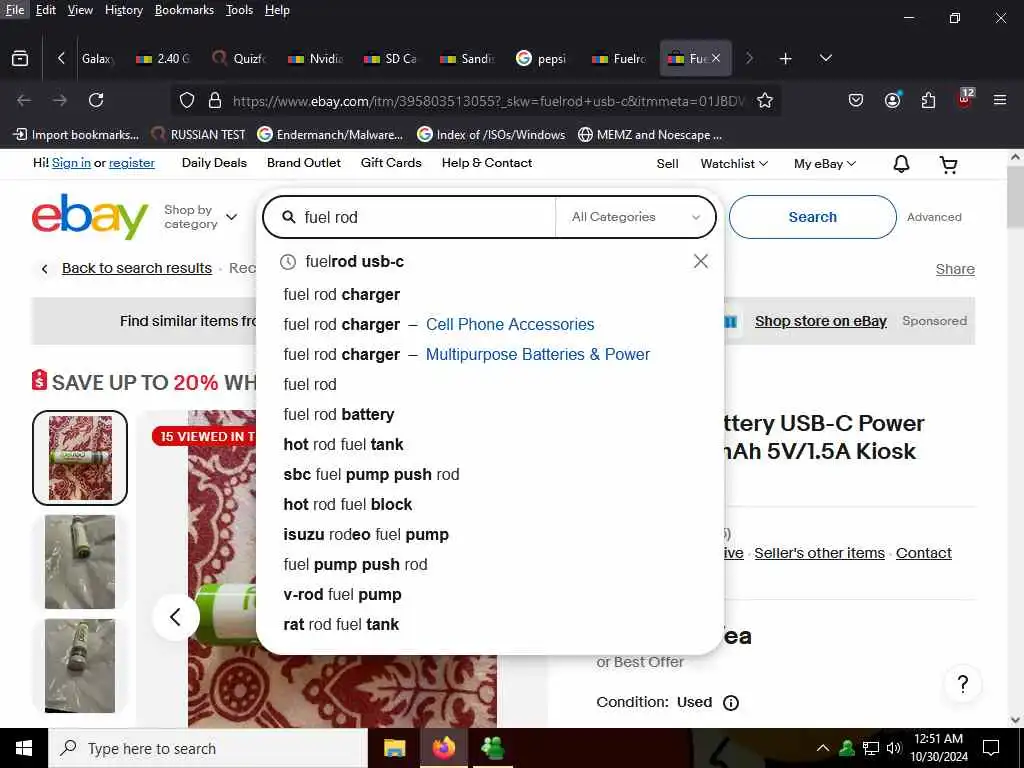The width and height of the screenshot is (1024, 768).
Task: Click the help question mark button
Action: click(963, 684)
